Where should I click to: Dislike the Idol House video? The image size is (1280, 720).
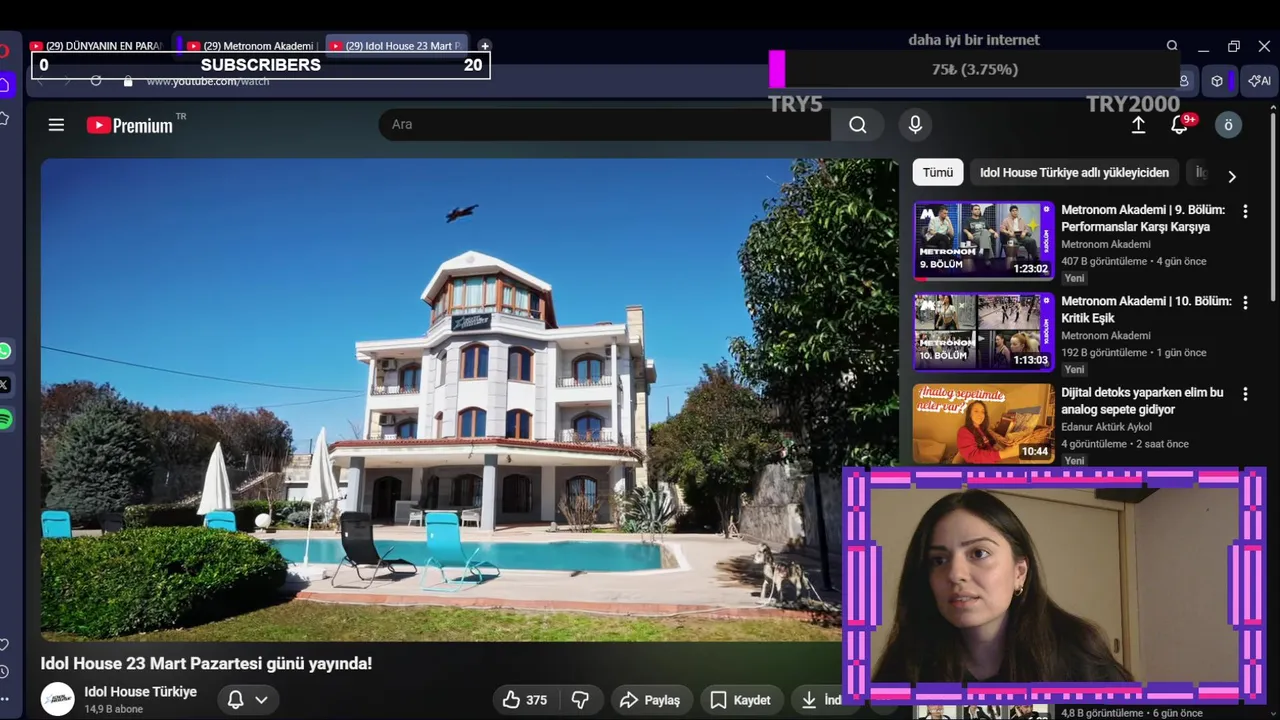[x=580, y=700]
